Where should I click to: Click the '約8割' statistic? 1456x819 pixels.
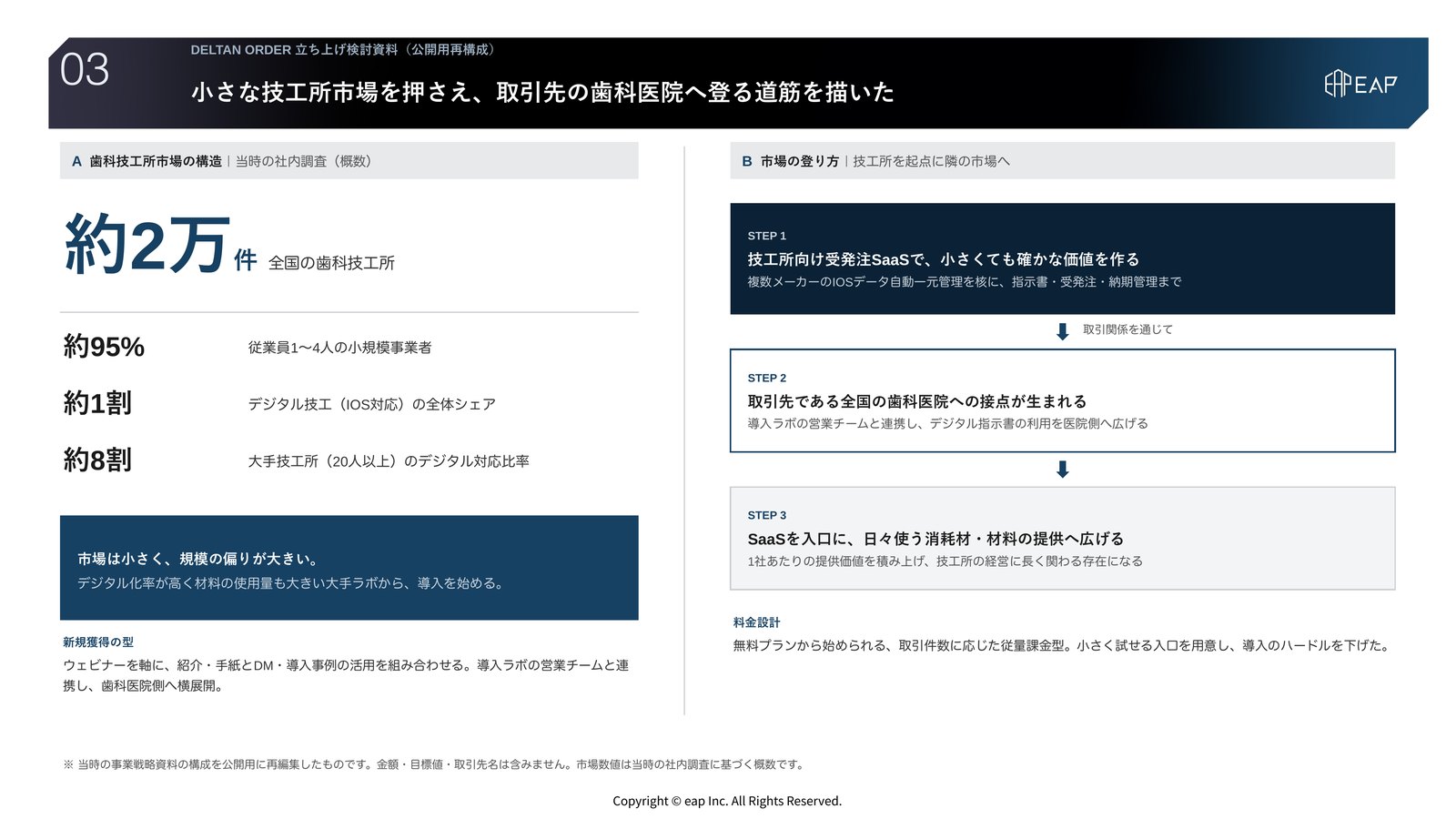97,460
